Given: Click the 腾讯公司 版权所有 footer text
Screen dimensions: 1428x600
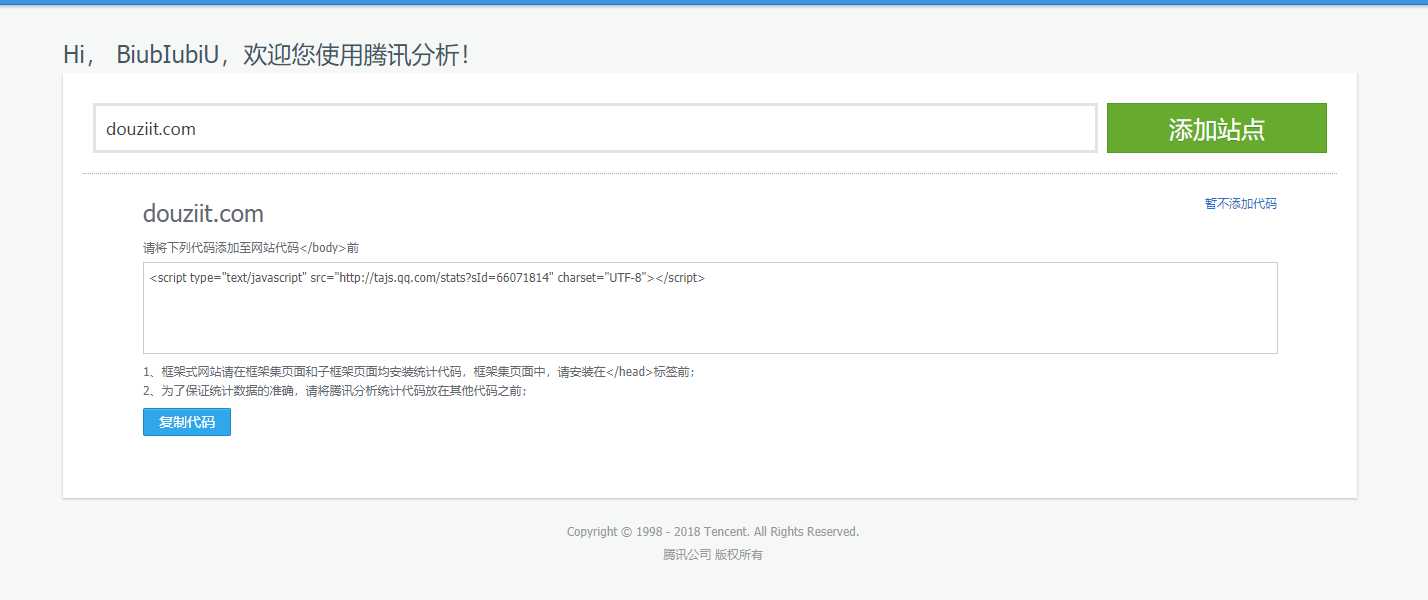Looking at the screenshot, I should click(713, 555).
